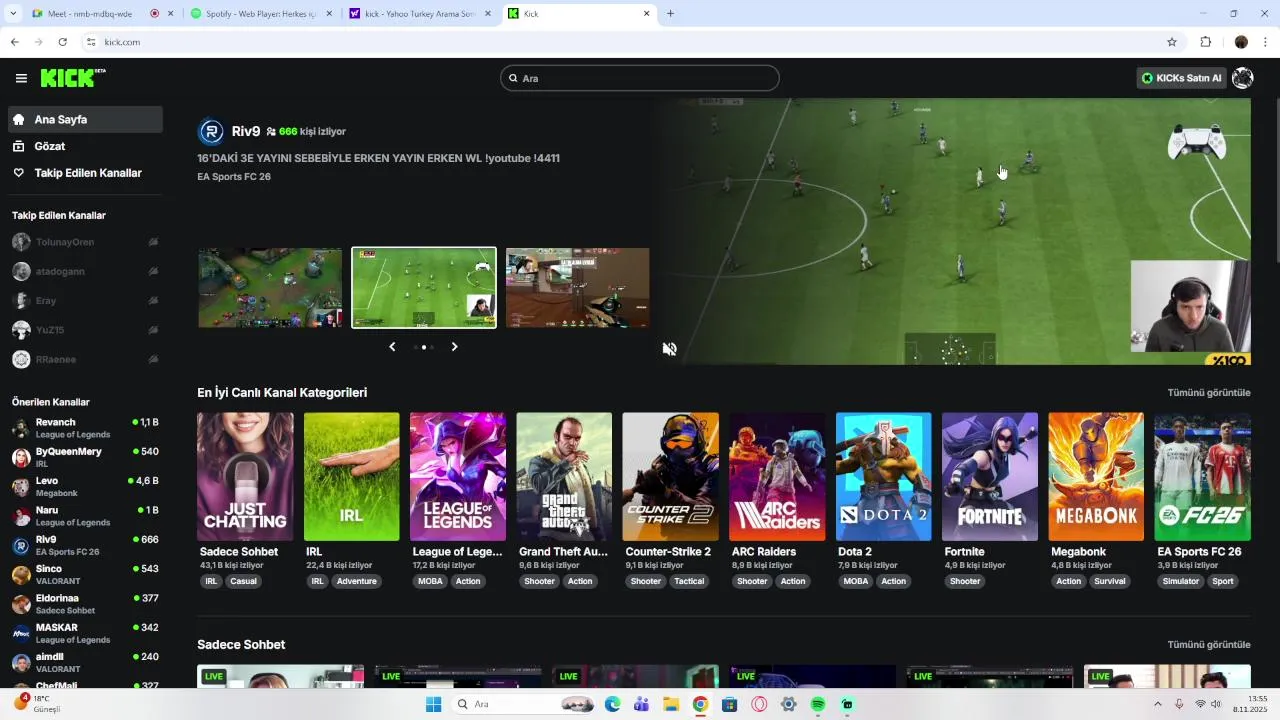Open TolunayOren followed channel
This screenshot has width=1280, height=720.
click(85, 242)
